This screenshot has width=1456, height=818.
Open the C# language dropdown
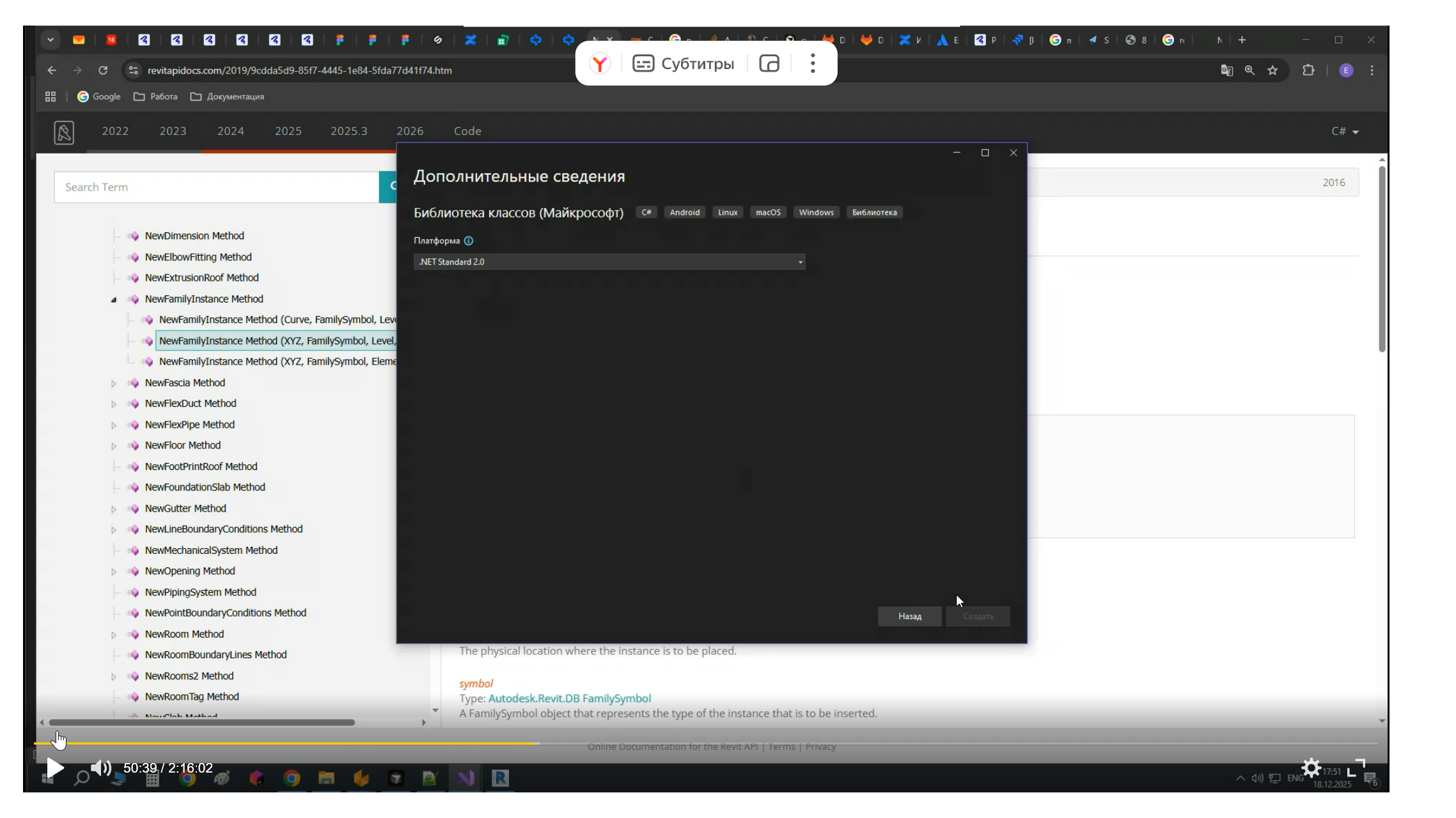[1344, 131]
